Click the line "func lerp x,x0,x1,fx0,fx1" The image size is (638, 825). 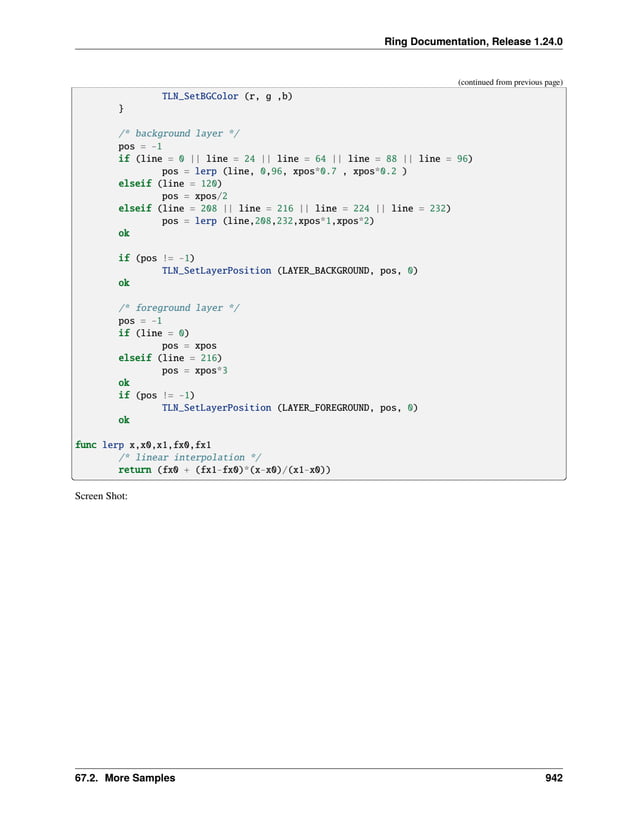143,445
